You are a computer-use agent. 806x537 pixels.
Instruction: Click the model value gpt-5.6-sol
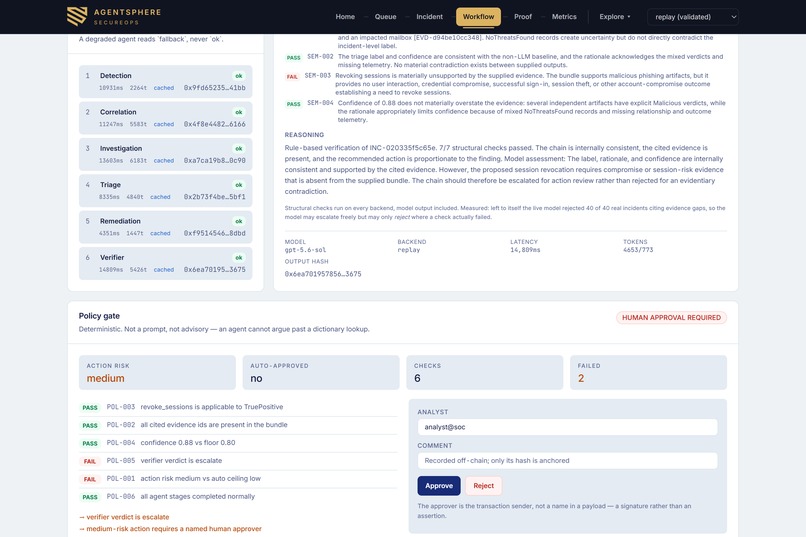305,250
